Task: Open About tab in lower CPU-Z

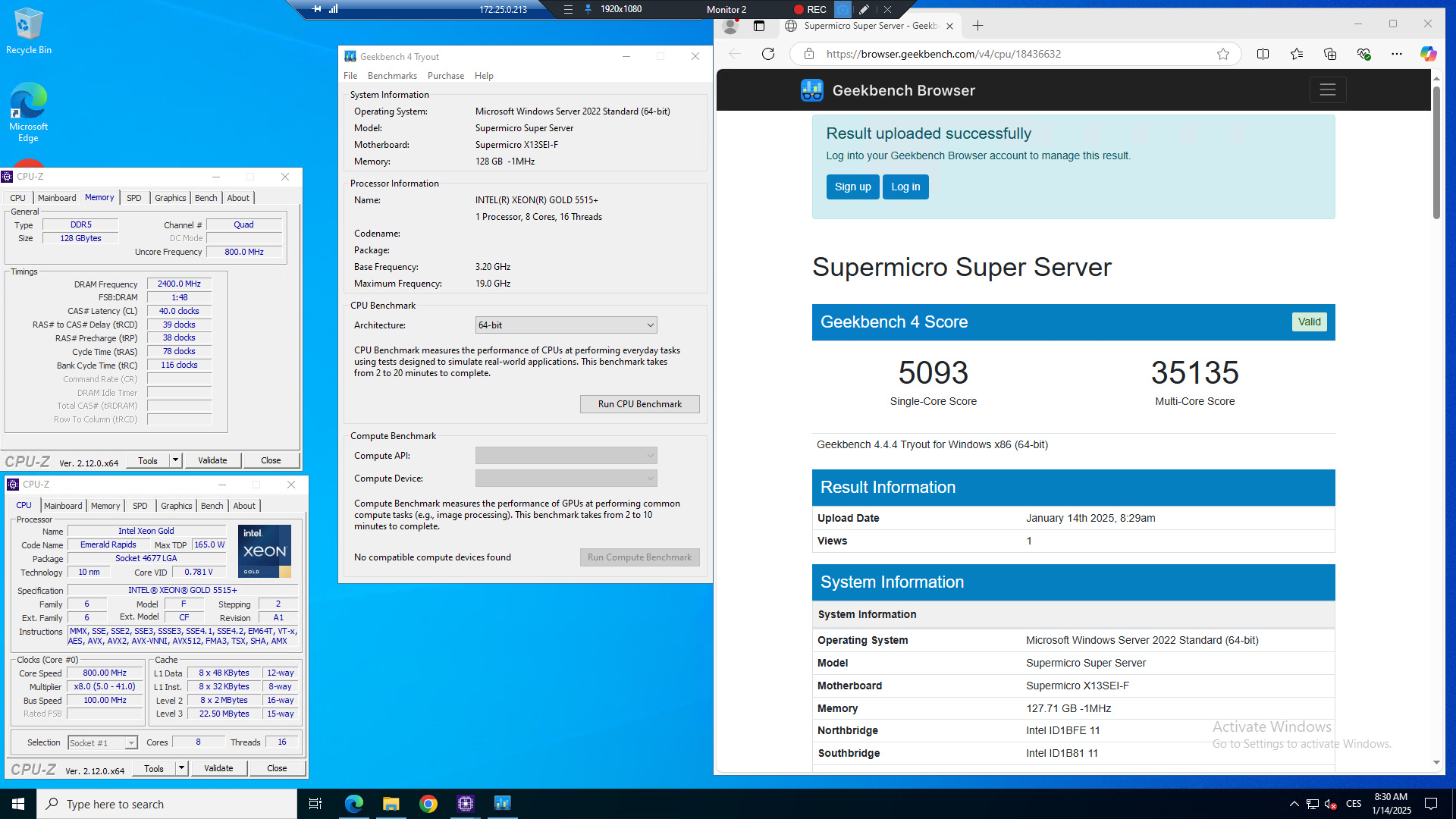Action: point(244,506)
